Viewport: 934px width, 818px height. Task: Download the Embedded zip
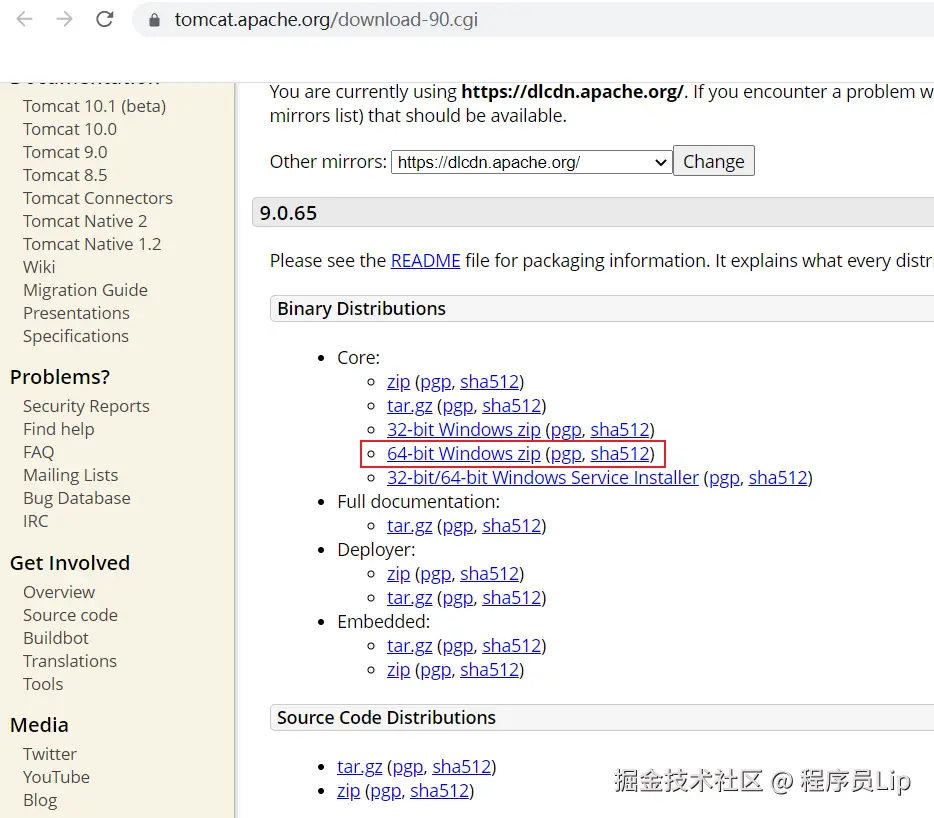pyautogui.click(x=398, y=670)
